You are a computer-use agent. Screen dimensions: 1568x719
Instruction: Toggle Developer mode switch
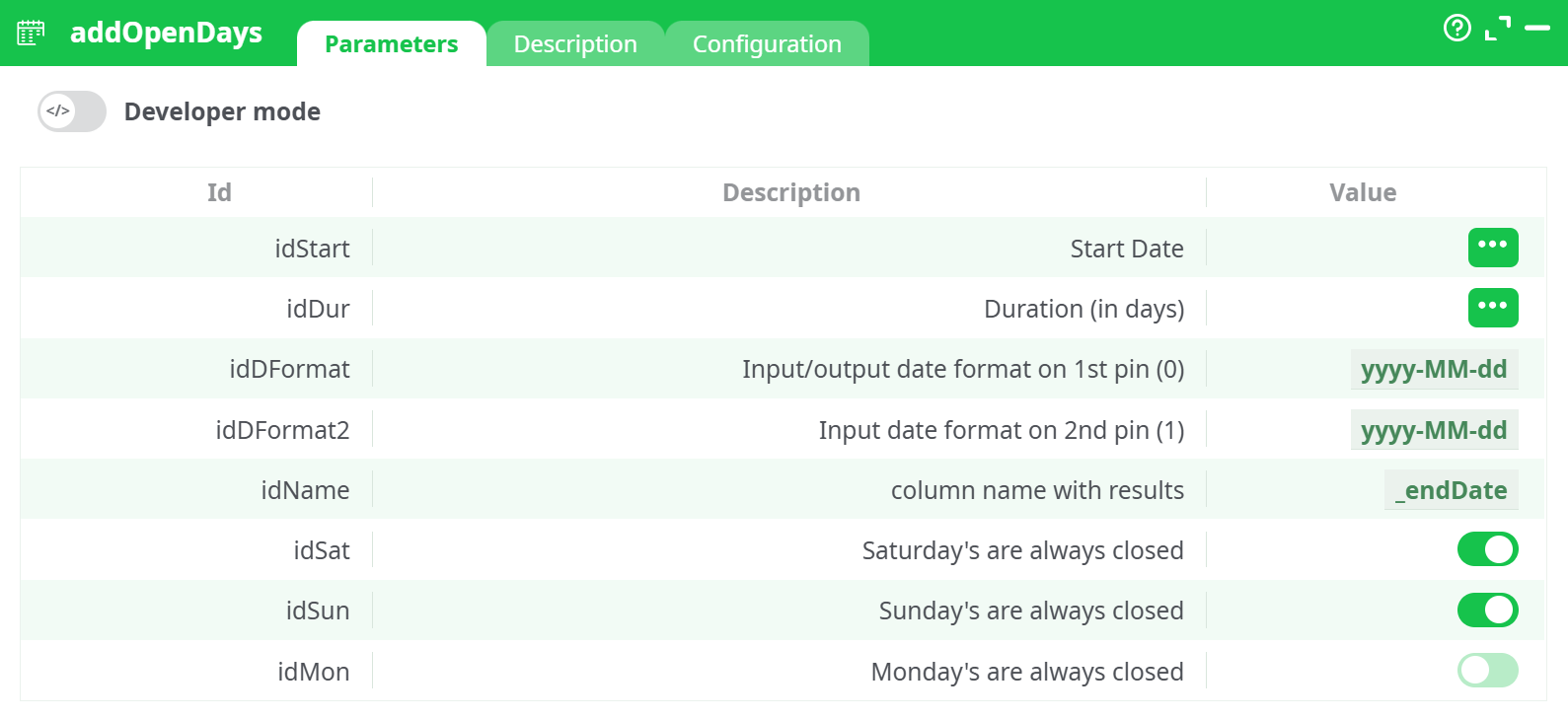72,111
